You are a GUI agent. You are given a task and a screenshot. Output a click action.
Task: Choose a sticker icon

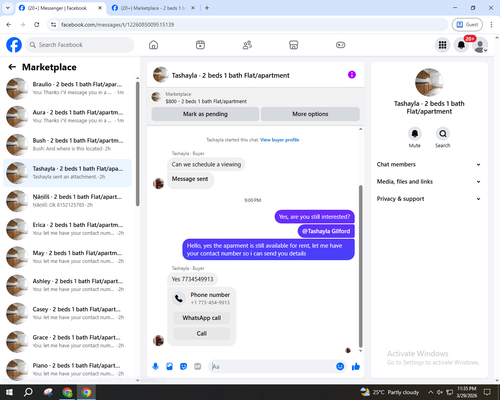pos(183,367)
